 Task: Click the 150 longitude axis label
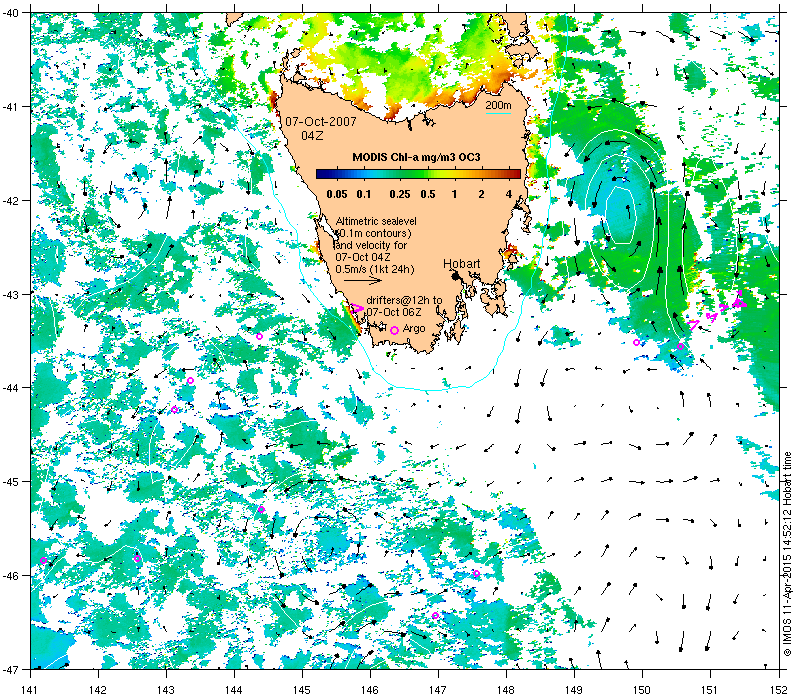coord(642,690)
